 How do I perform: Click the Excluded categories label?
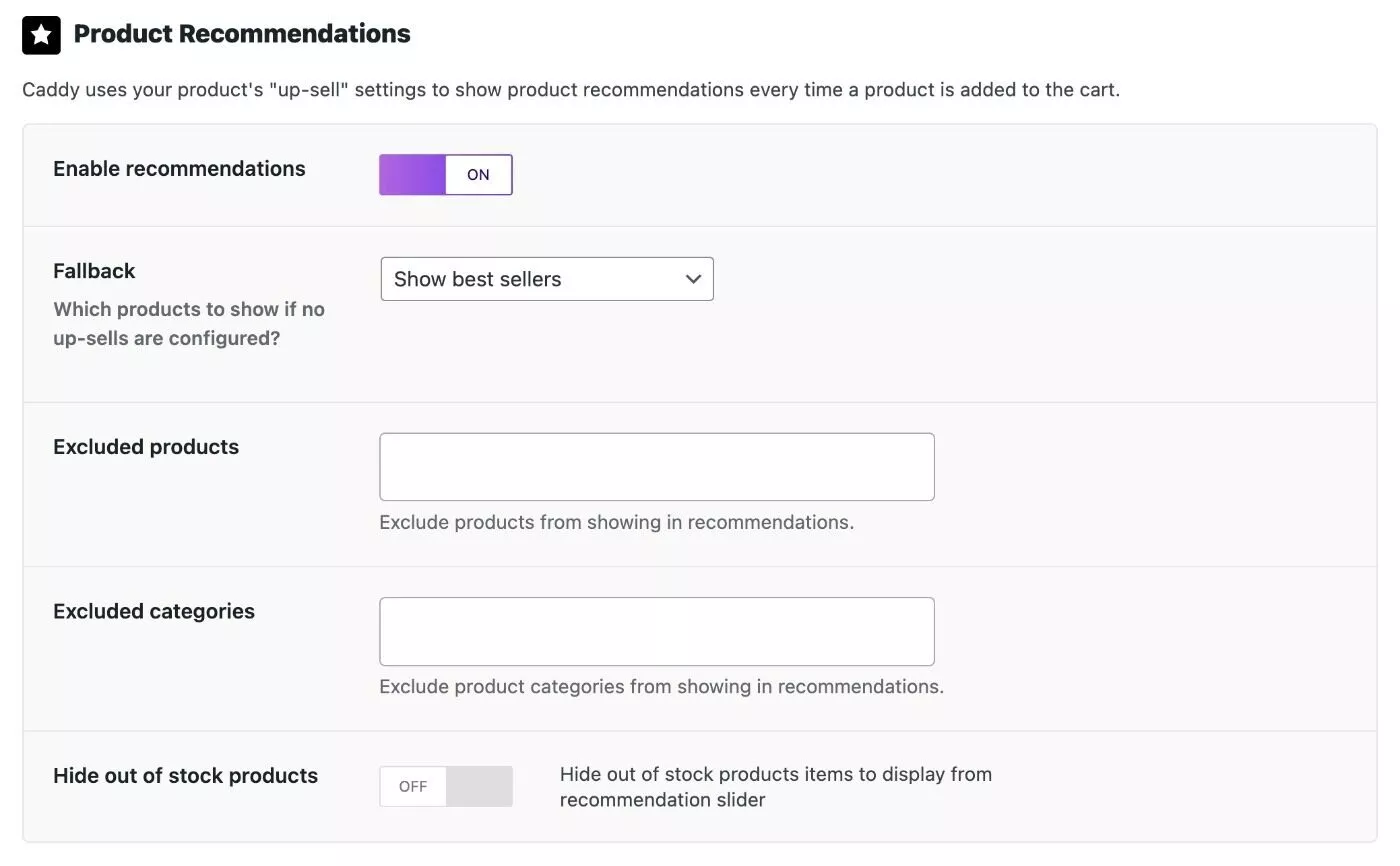point(154,612)
